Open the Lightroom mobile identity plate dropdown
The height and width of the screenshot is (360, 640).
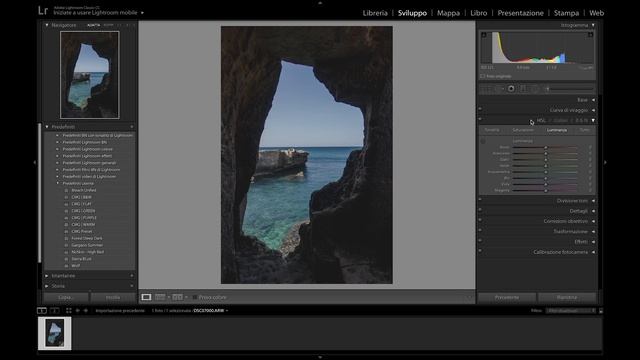pos(142,13)
